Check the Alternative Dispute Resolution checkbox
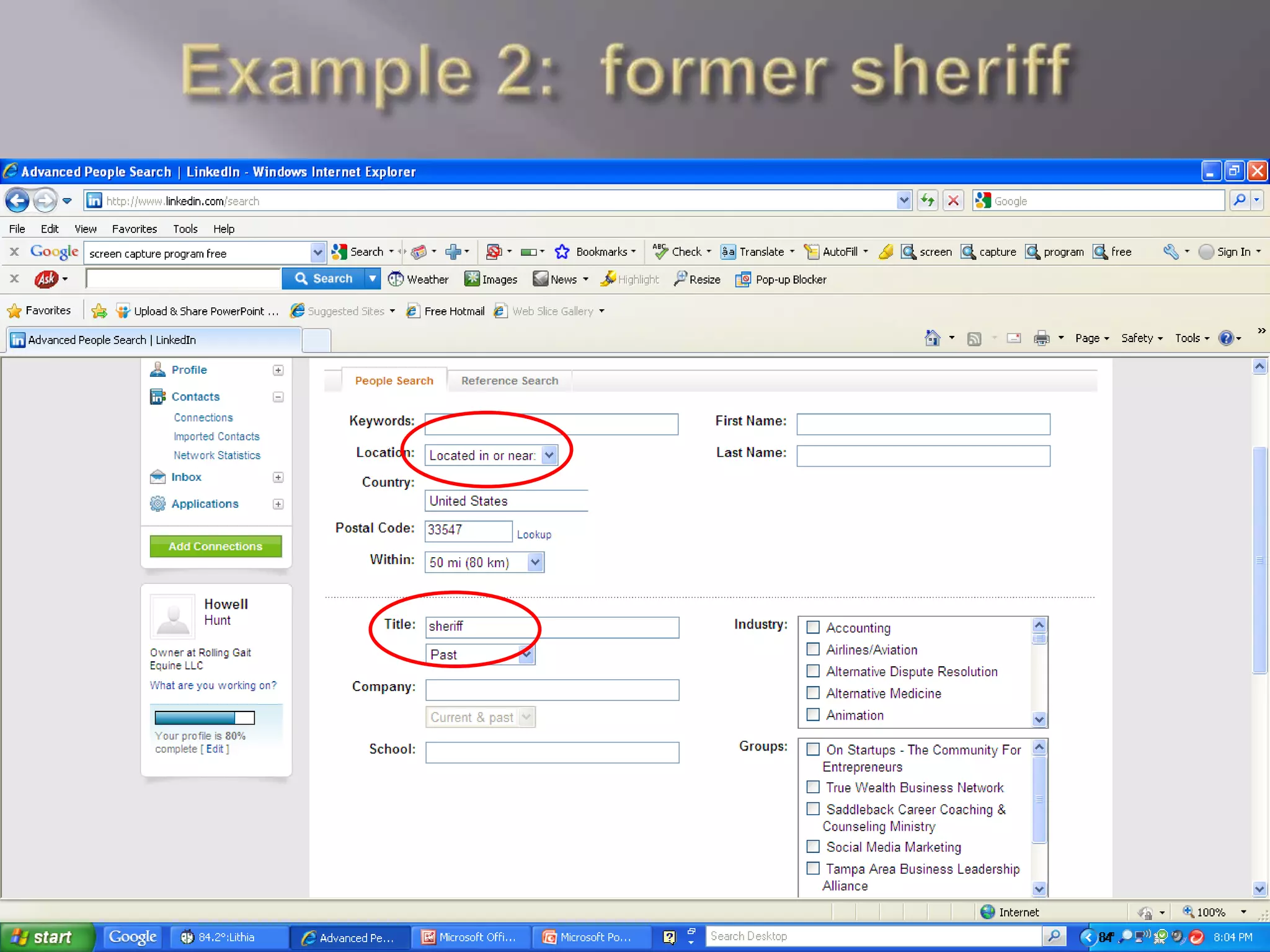Image resolution: width=1270 pixels, height=952 pixels. [x=813, y=671]
